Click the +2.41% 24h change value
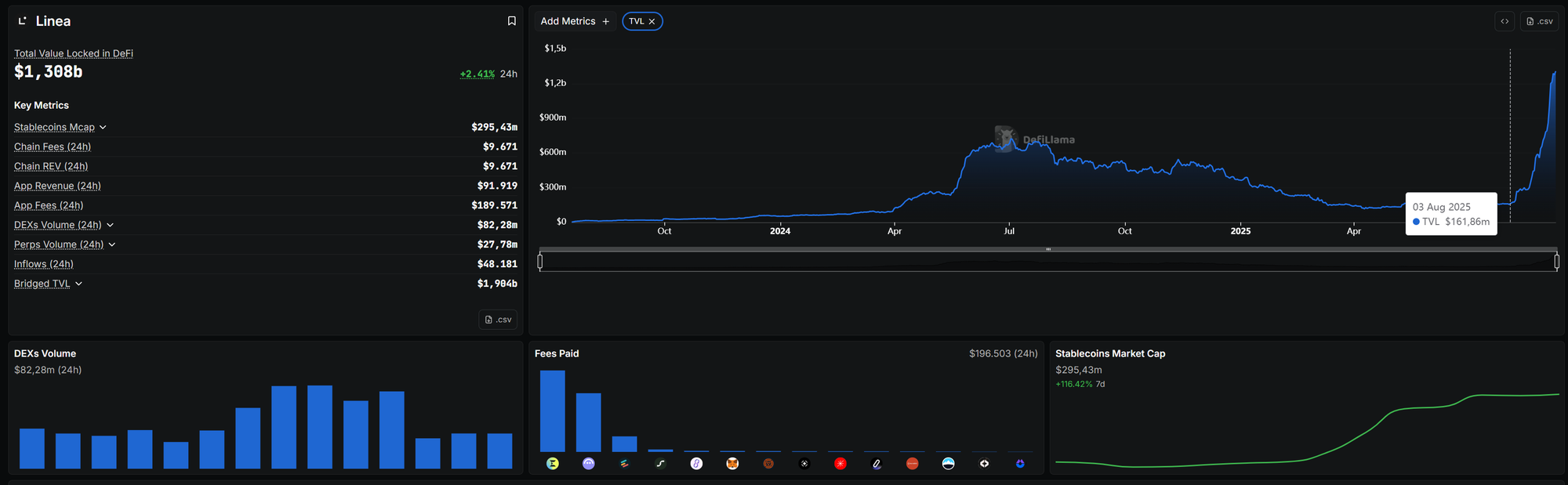 [477, 74]
